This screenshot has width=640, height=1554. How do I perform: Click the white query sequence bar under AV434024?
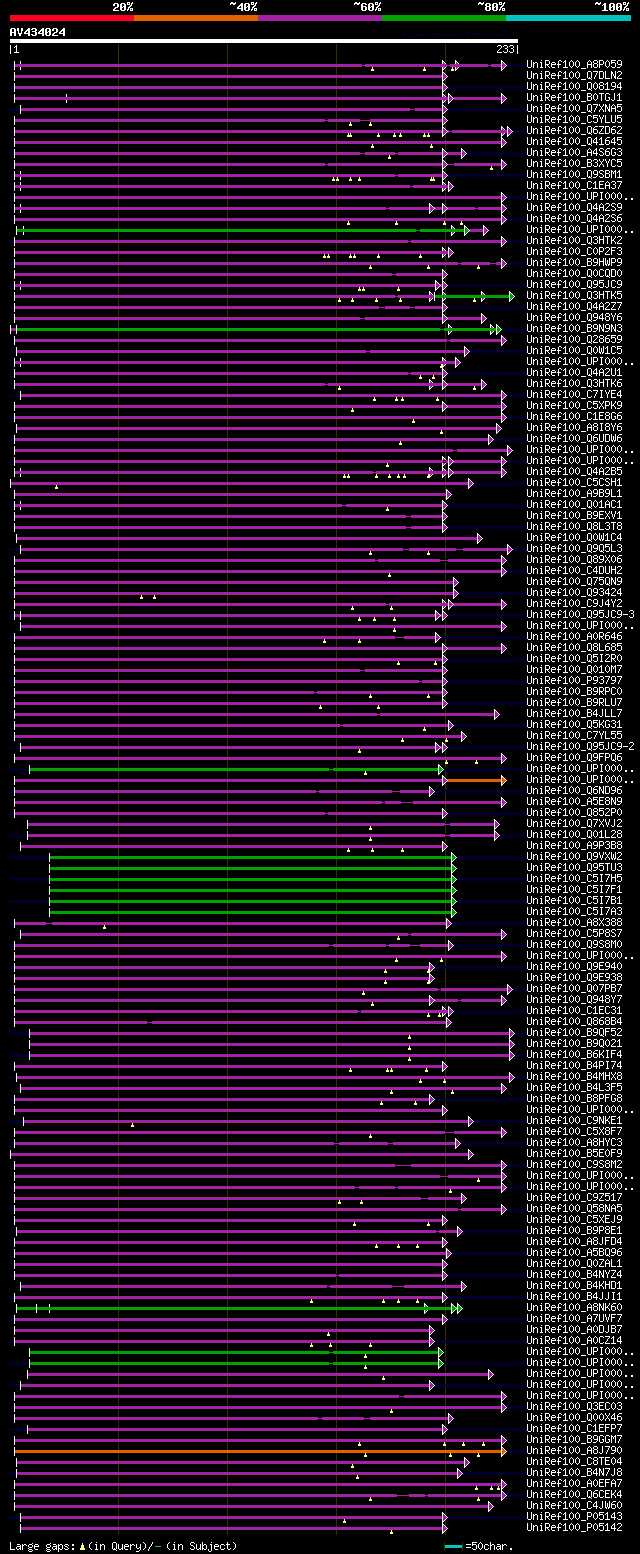[x=264, y=41]
